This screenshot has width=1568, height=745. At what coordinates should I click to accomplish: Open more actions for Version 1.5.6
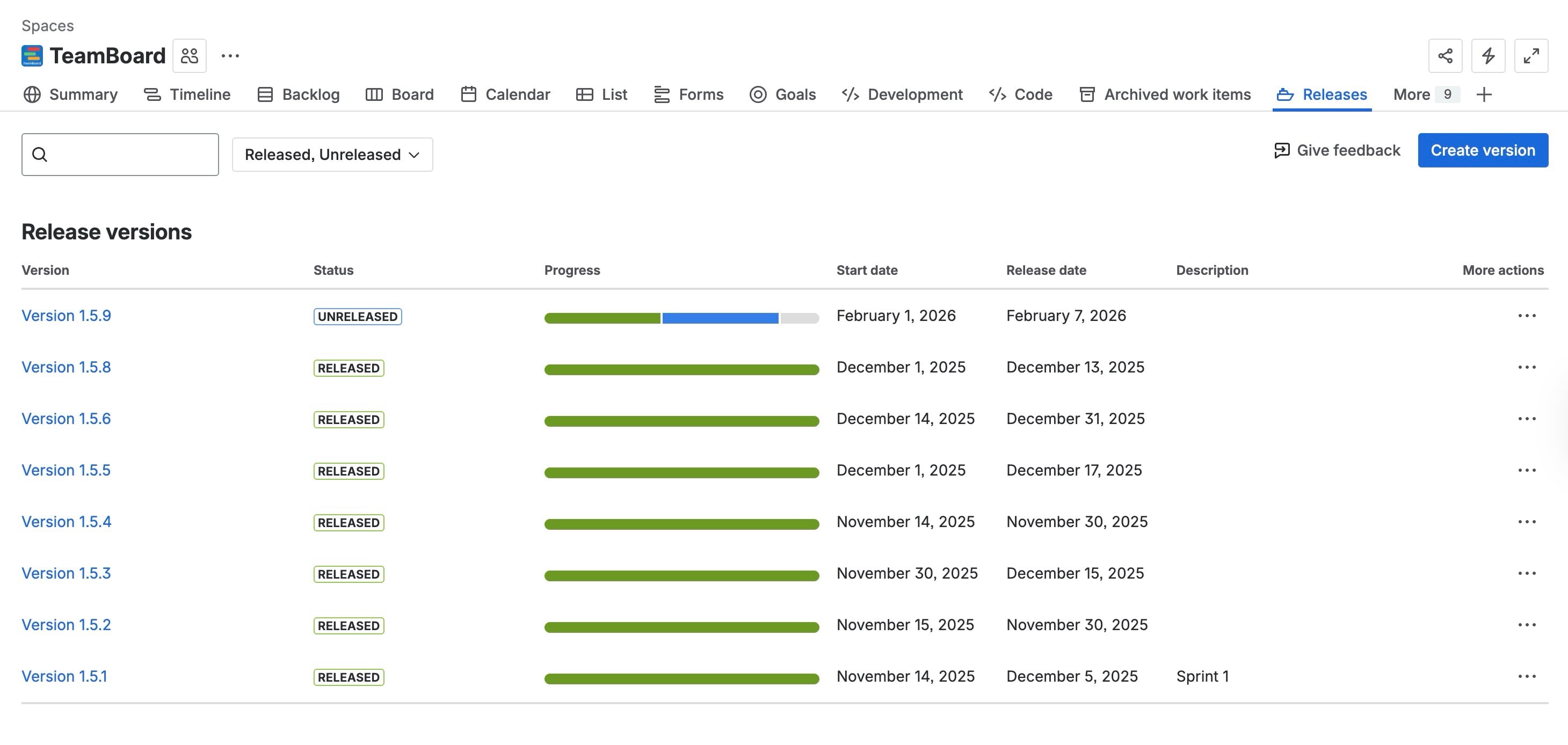pyautogui.click(x=1527, y=419)
